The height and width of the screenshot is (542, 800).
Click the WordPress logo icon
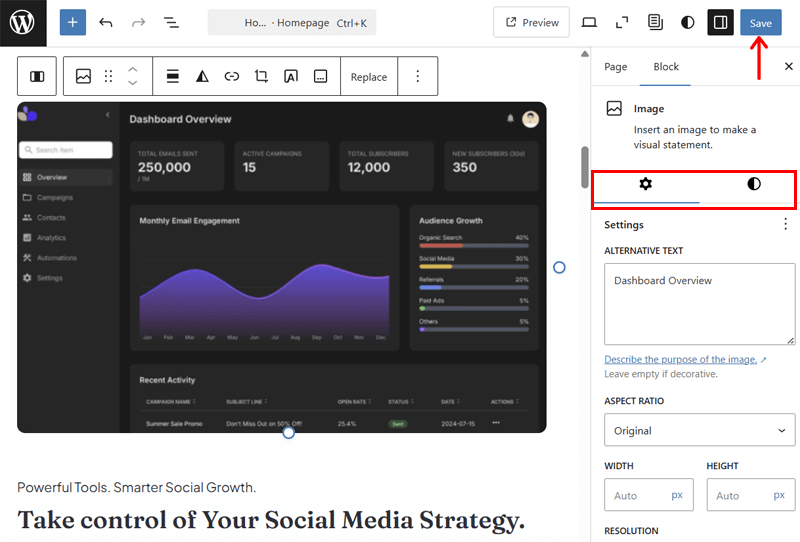point(22,22)
